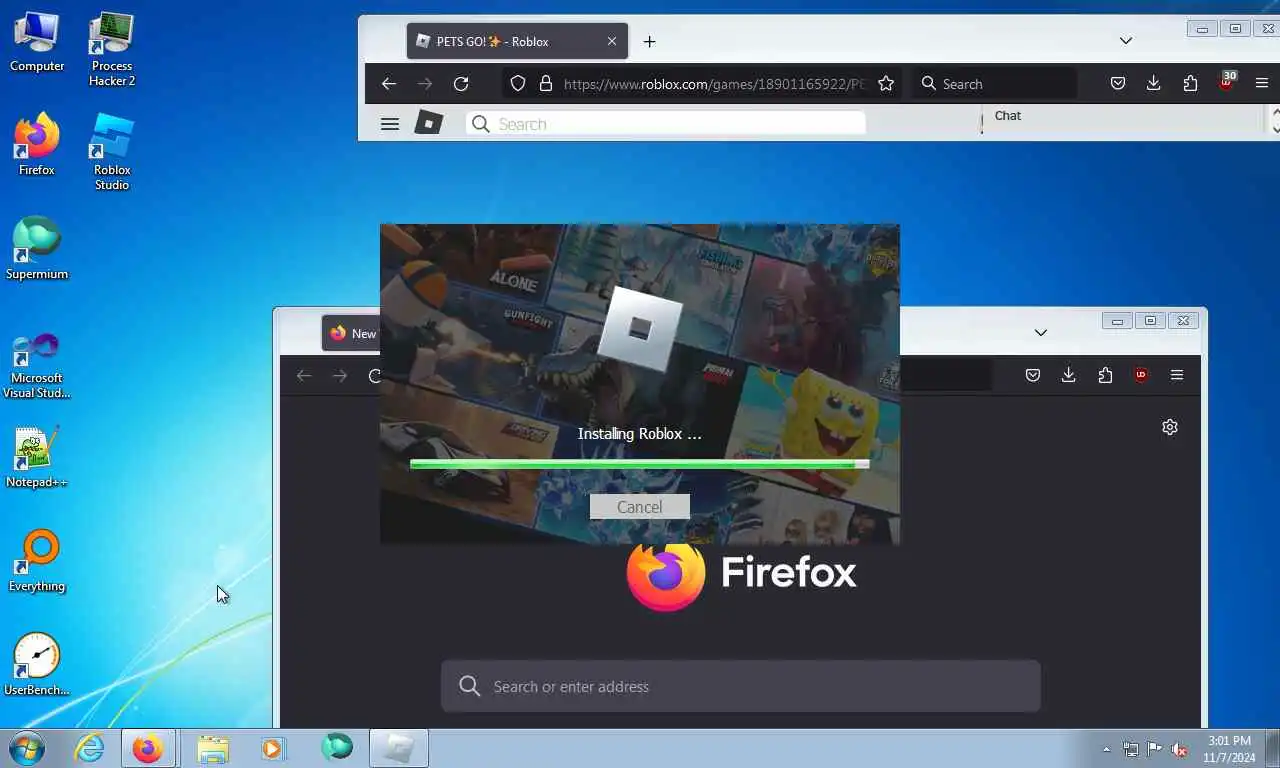Open the Action Center flag icon

coord(1155,749)
